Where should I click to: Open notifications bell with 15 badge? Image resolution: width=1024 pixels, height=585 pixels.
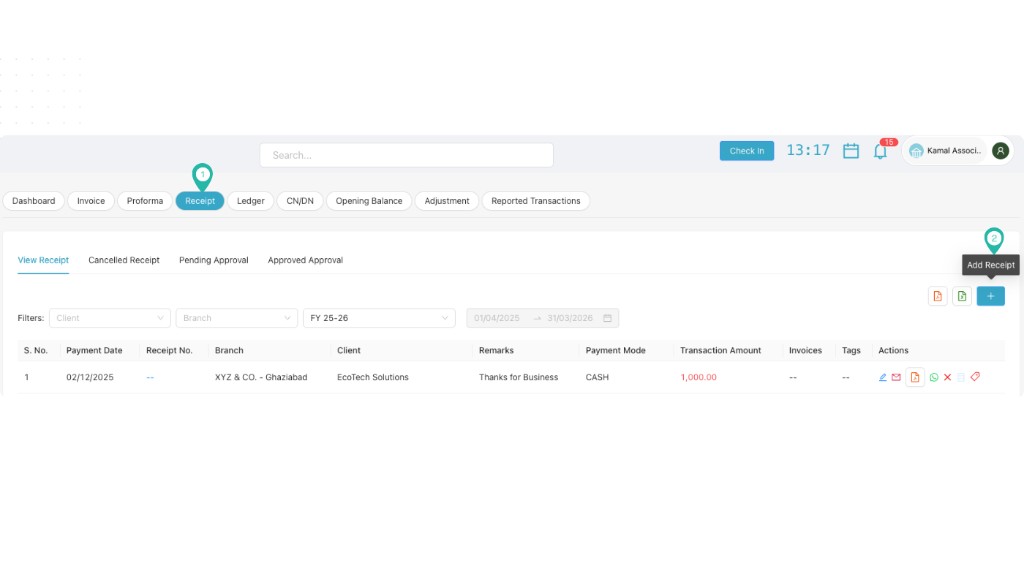880,151
